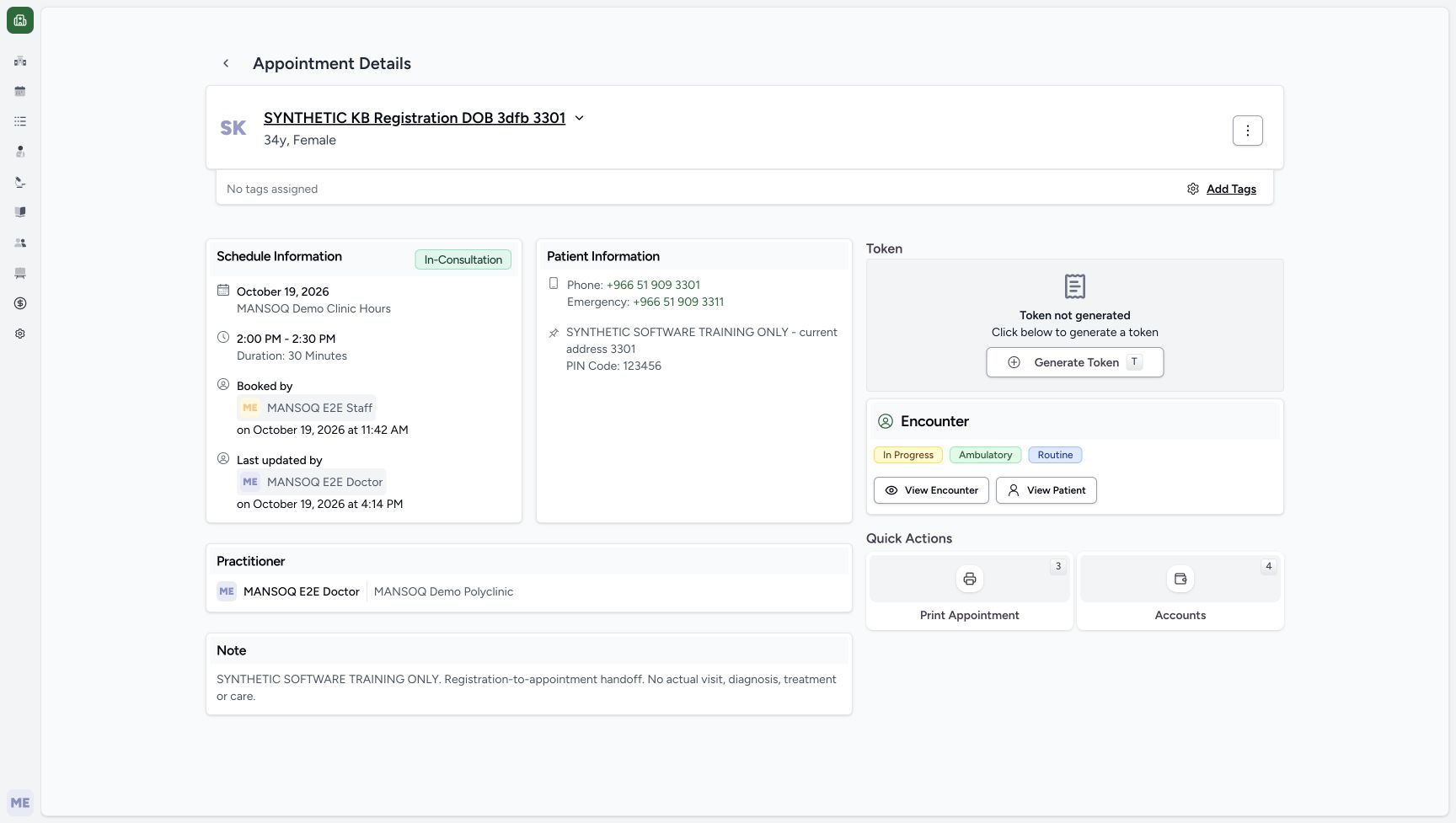This screenshot has height=823, width=1456.
Task: Open patient SYNTHETIC KB Registration DOB 3dfb 3301 link
Action: [415, 118]
